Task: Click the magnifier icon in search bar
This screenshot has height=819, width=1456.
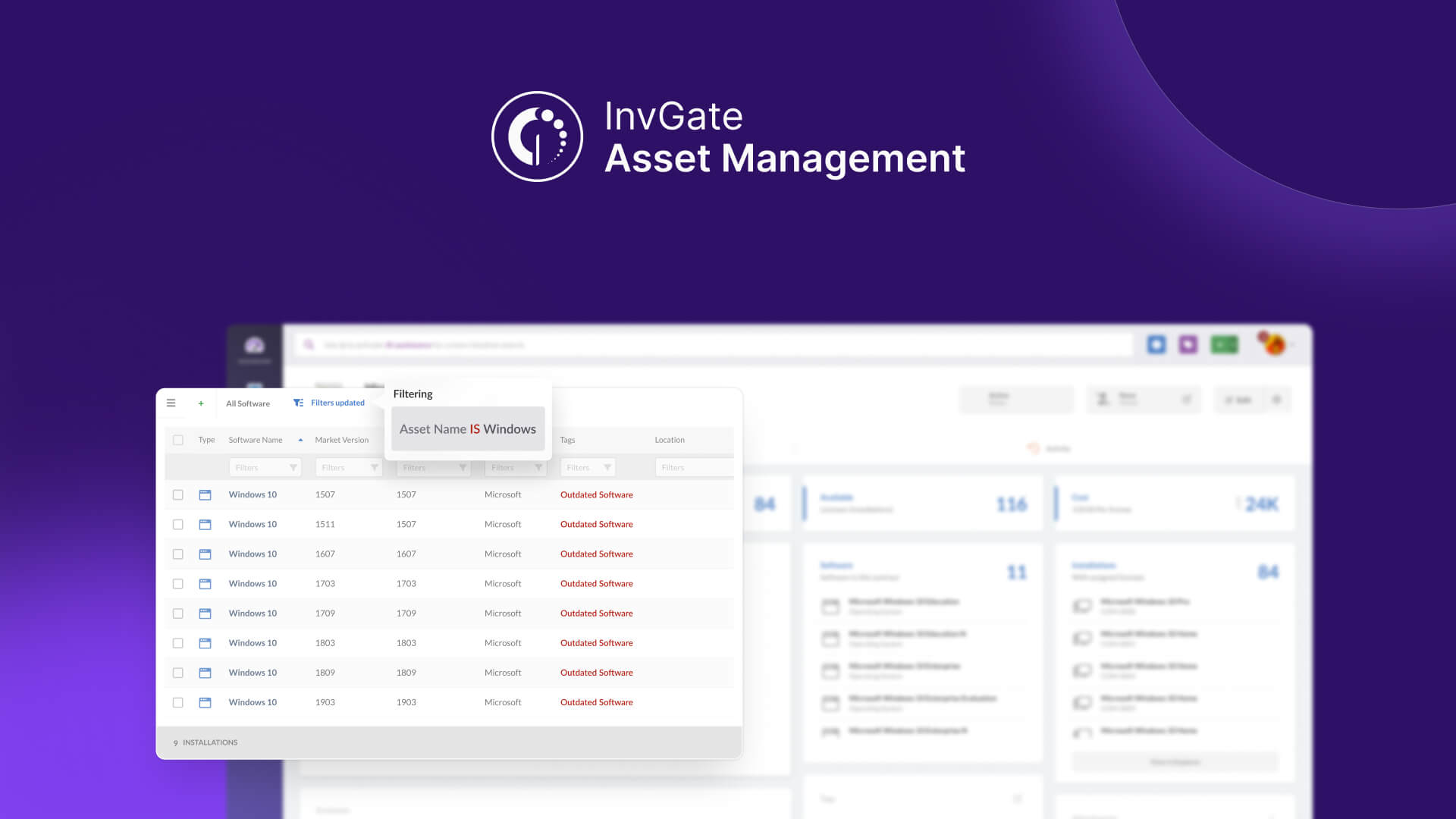Action: (x=309, y=344)
